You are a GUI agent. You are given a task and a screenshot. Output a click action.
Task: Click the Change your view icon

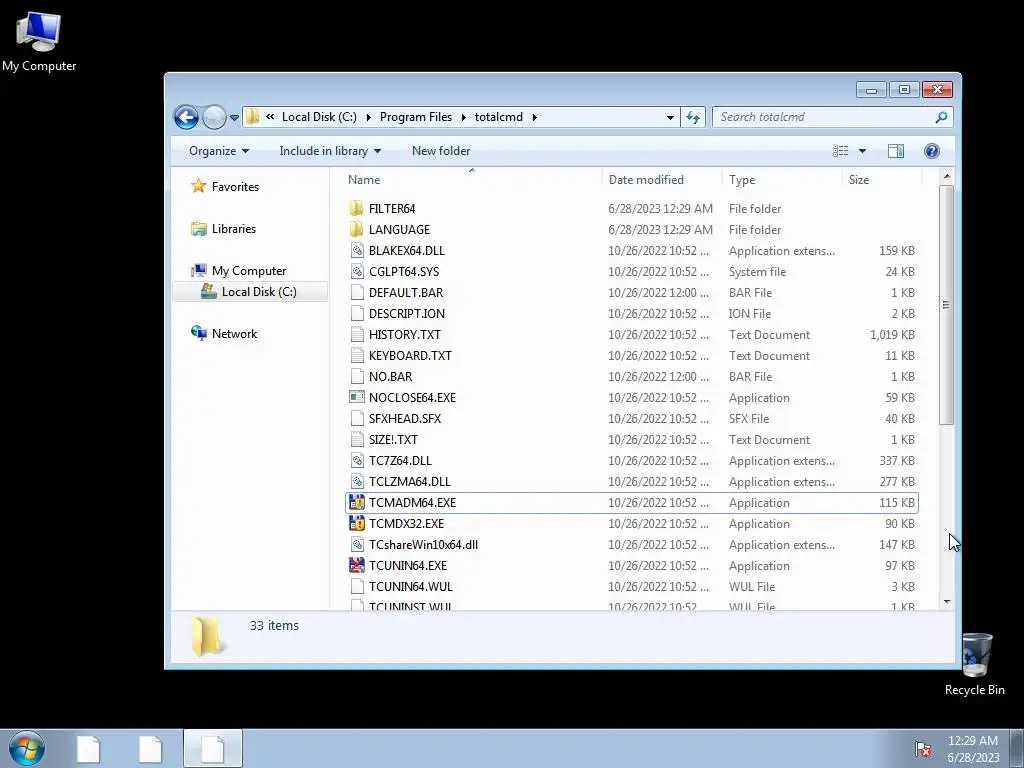(x=840, y=151)
